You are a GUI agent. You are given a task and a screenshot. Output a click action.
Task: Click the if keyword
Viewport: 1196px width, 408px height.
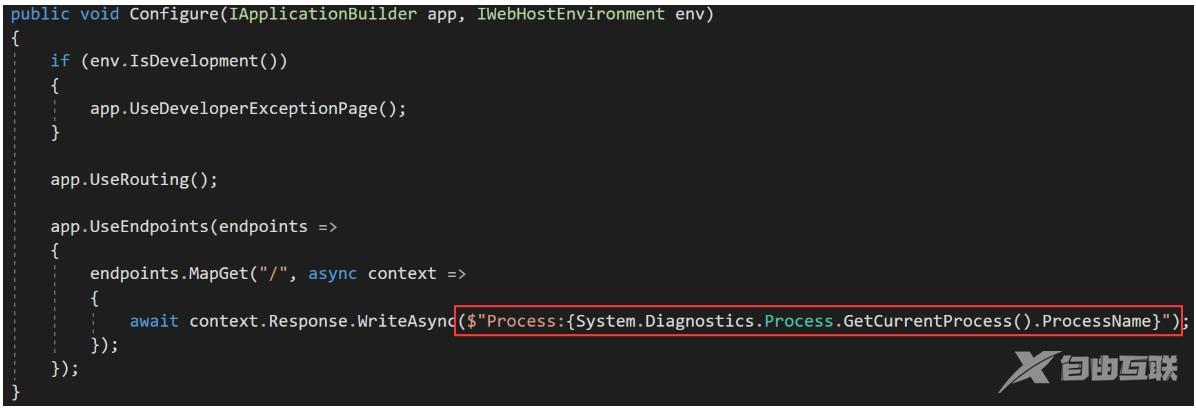(x=60, y=62)
